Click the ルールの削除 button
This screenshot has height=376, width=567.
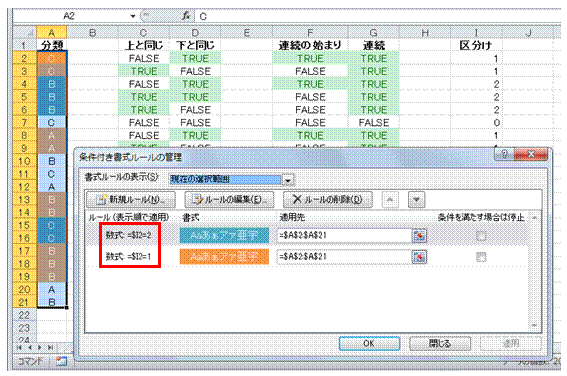coord(328,200)
